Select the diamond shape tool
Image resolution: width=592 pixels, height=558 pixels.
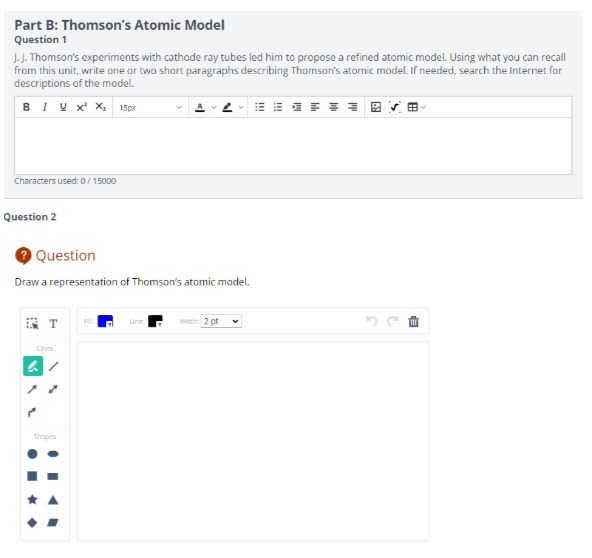click(x=32, y=523)
